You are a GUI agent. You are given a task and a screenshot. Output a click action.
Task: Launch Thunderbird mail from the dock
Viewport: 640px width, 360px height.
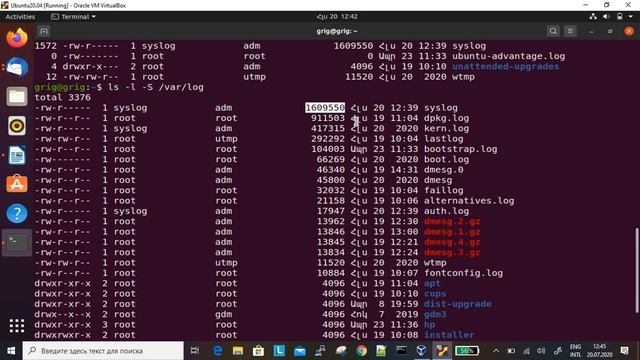point(17,67)
